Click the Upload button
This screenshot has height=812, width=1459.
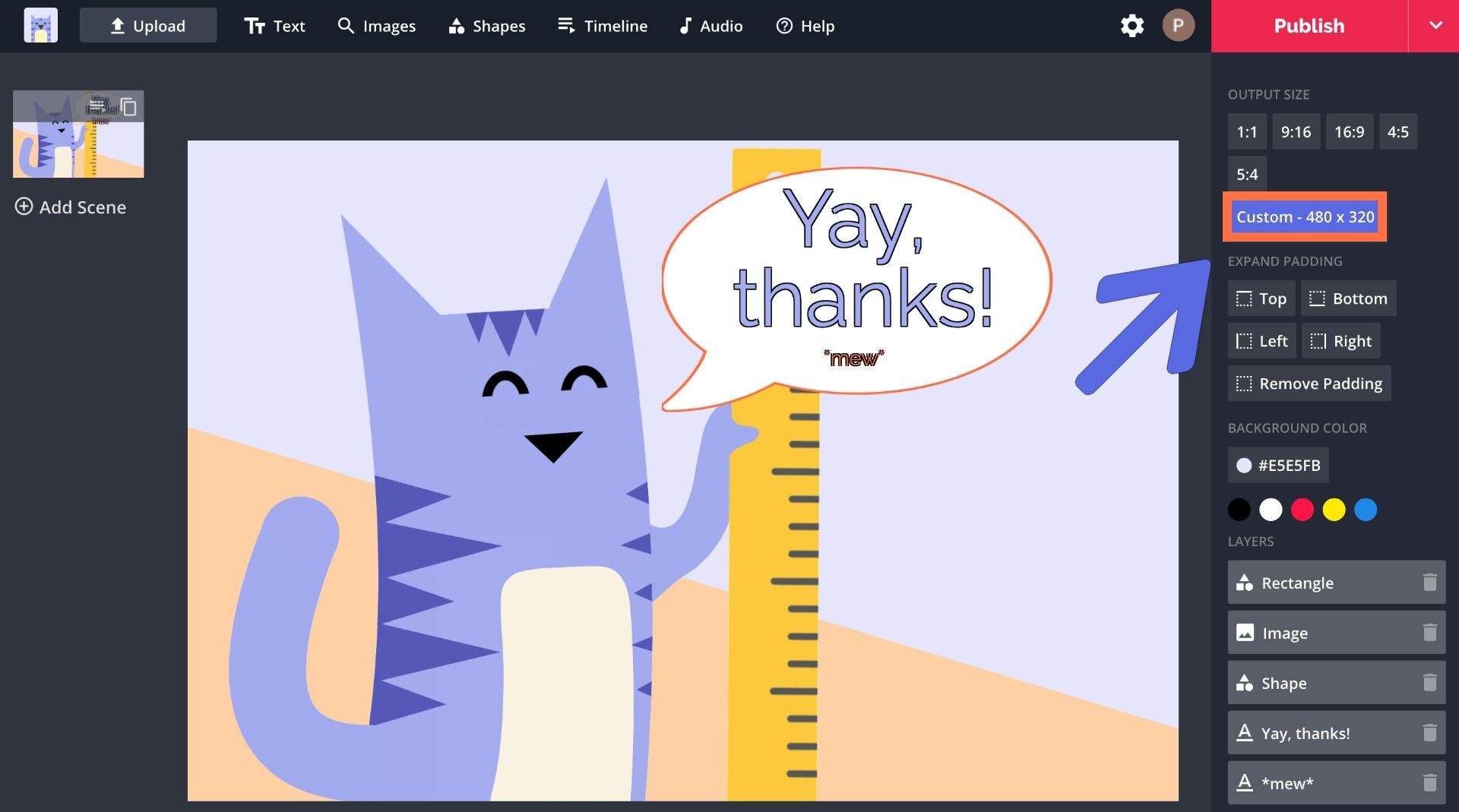148,26
